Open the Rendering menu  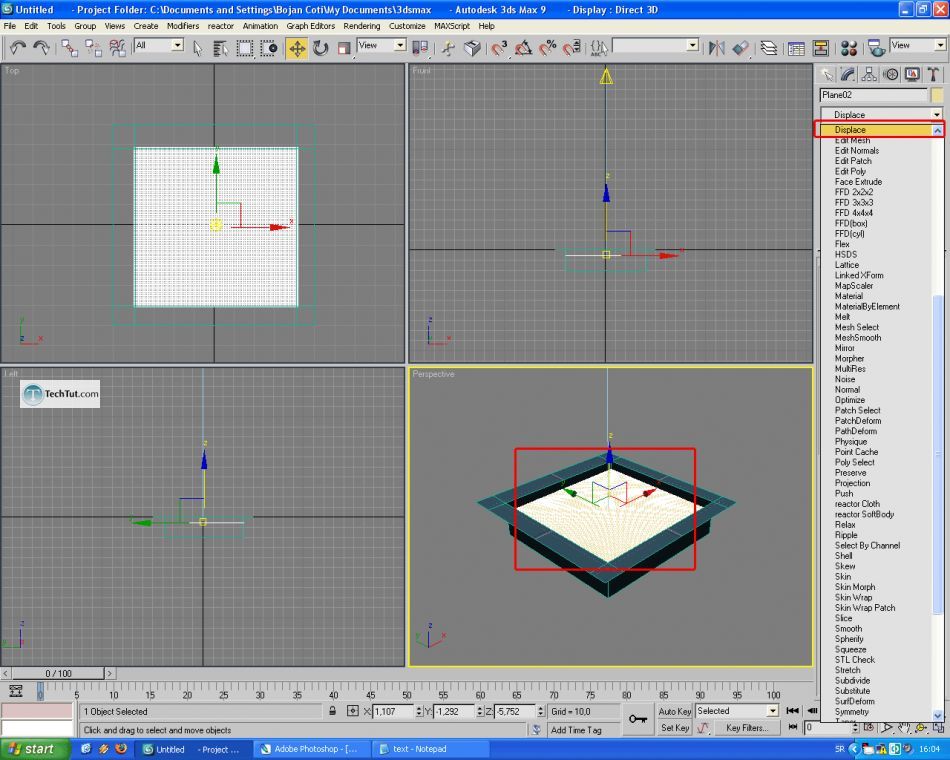click(x=362, y=26)
